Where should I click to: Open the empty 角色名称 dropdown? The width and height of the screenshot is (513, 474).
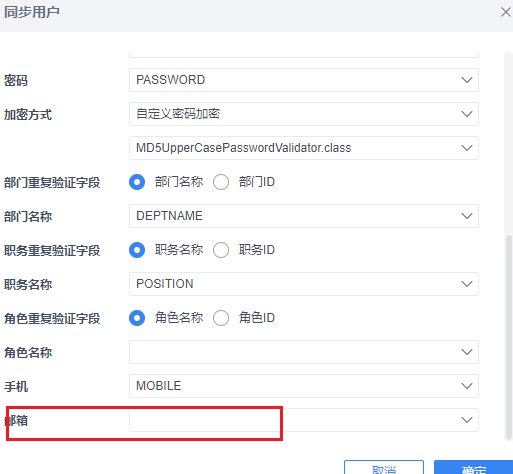pyautogui.click(x=304, y=352)
